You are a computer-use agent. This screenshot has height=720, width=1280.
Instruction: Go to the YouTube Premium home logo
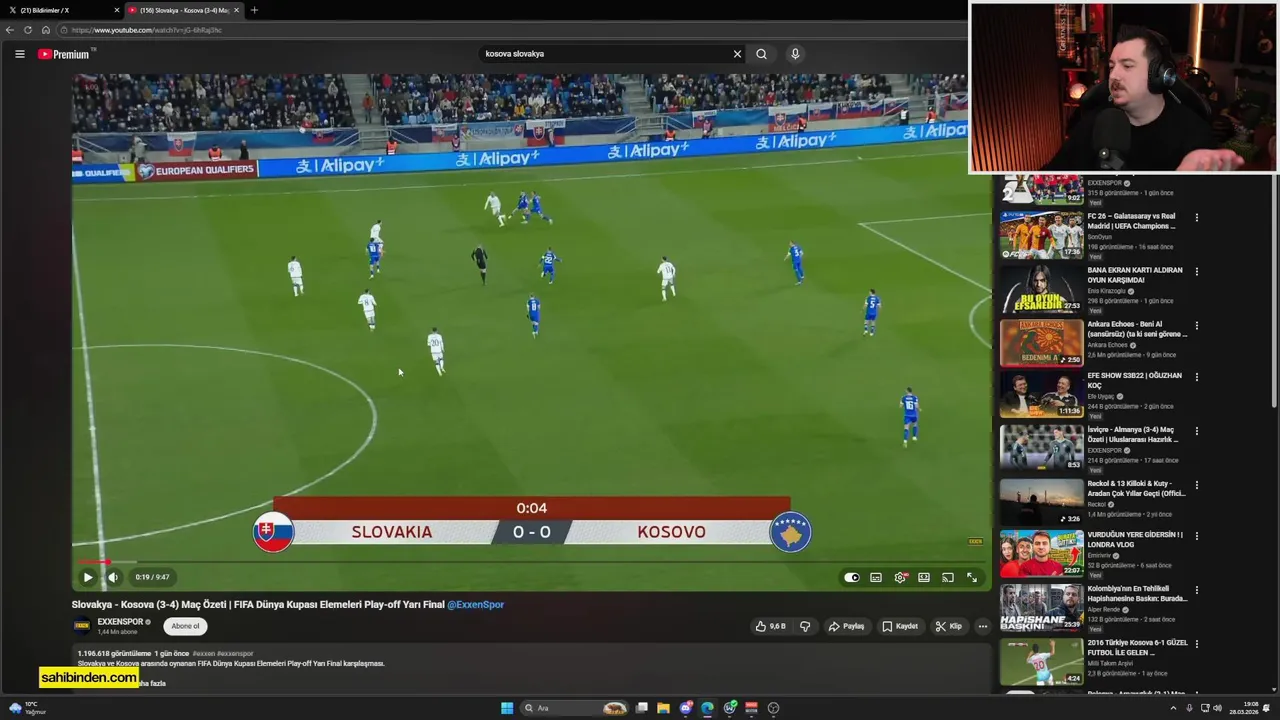[x=65, y=54]
